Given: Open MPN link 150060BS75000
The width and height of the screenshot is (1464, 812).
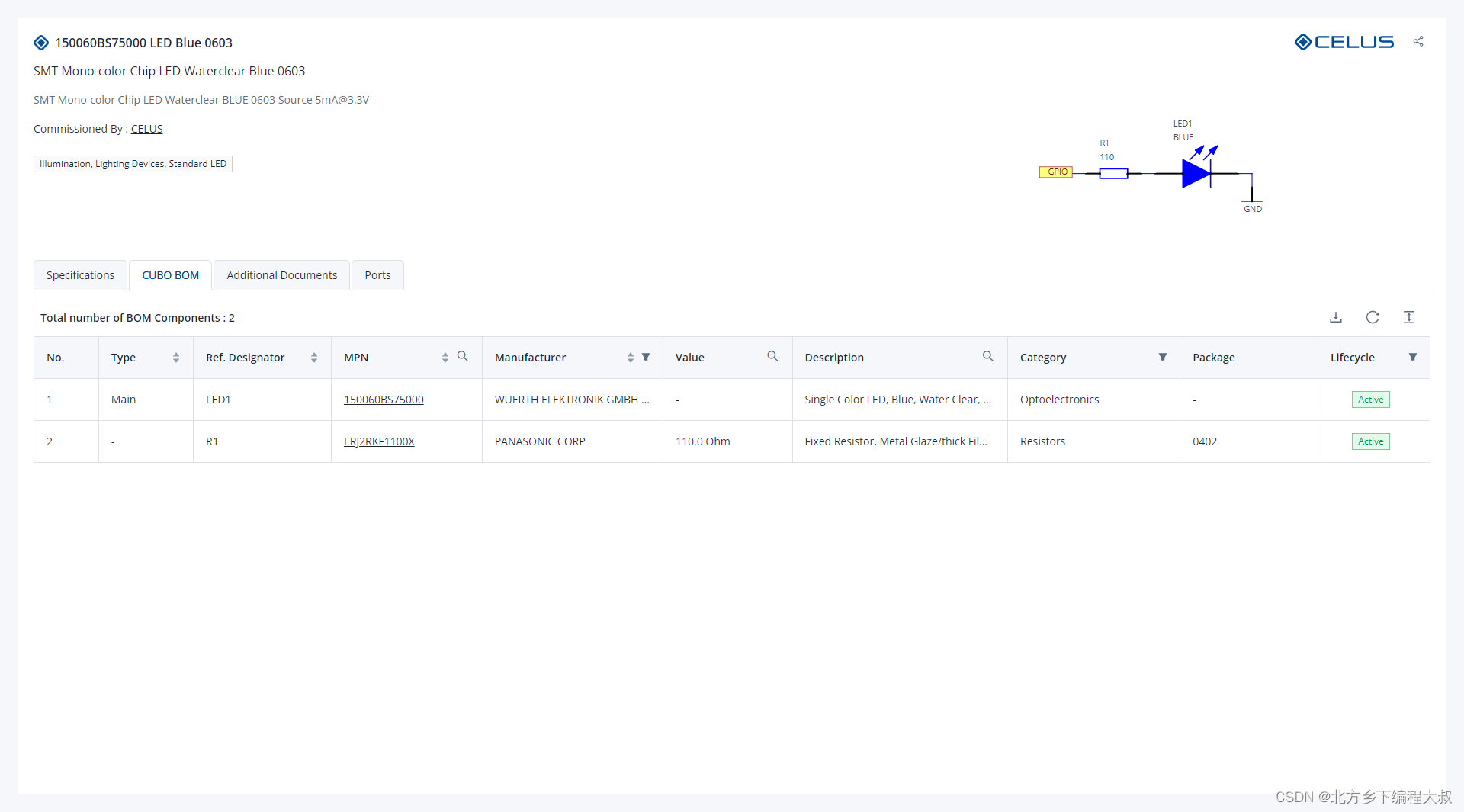Looking at the screenshot, I should (384, 400).
